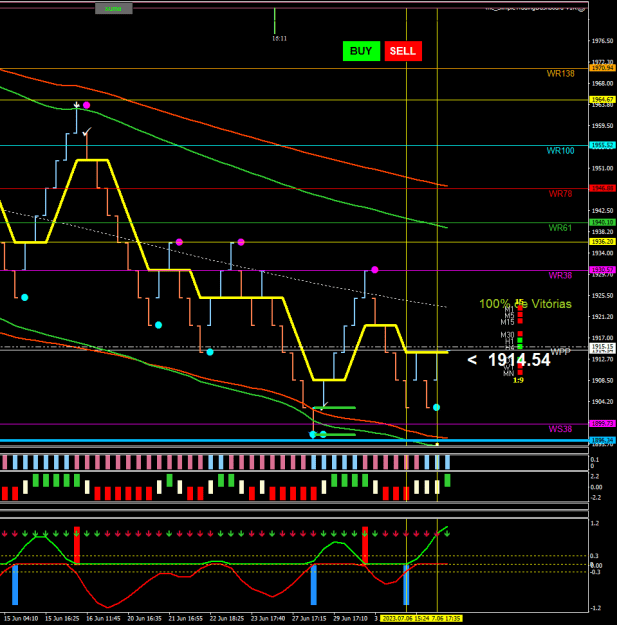Click the red M1 timeframe signal square
Screen dimensions: 617x625
[520, 309]
